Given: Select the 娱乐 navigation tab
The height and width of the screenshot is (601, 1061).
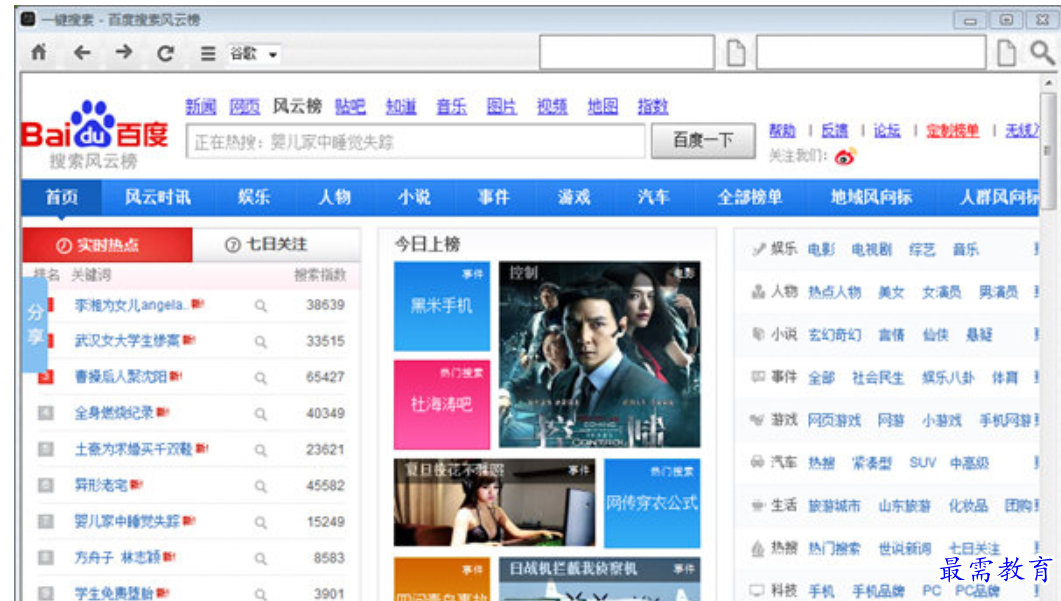Looking at the screenshot, I should [254, 198].
